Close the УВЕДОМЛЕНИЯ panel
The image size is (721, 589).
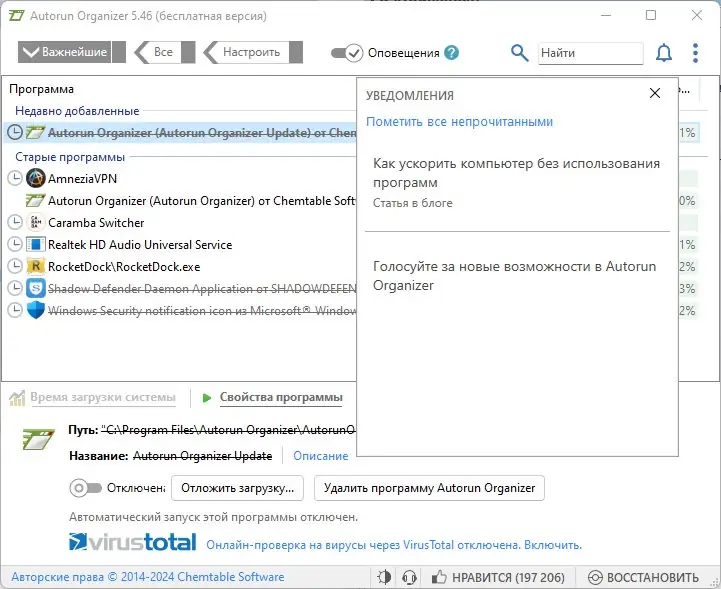[x=655, y=93]
